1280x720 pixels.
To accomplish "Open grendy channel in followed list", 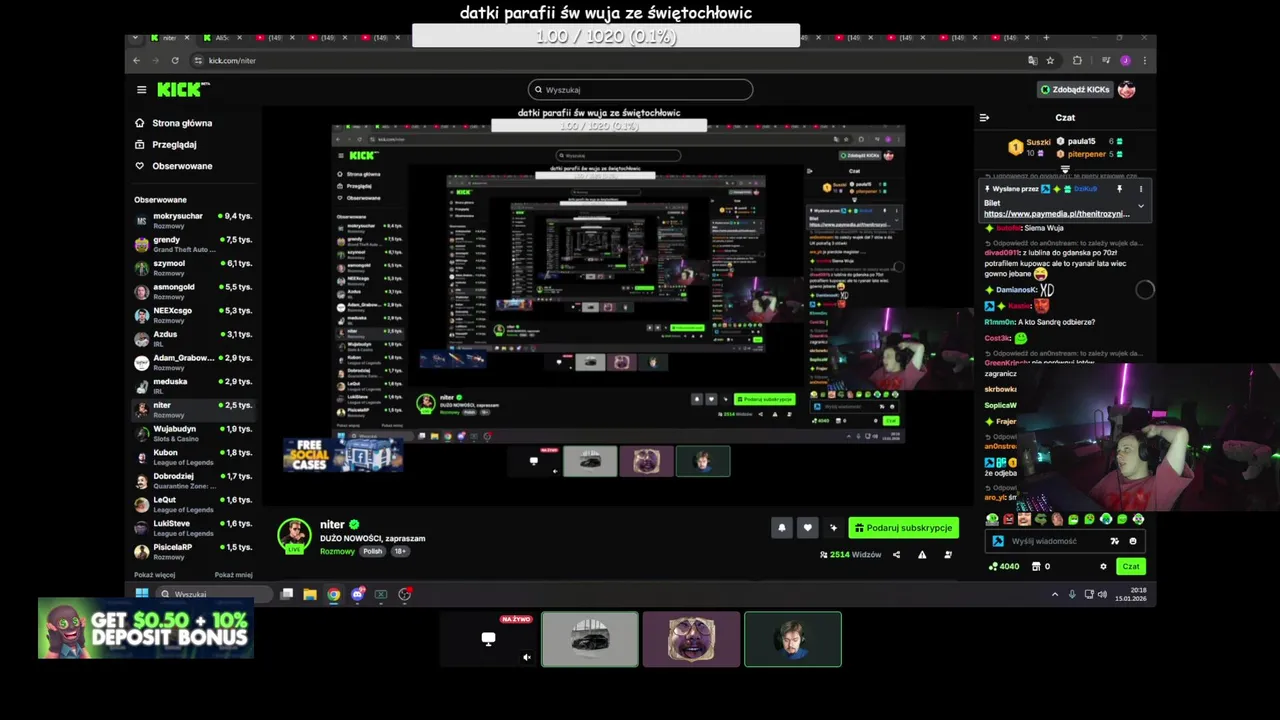I will (193, 244).
